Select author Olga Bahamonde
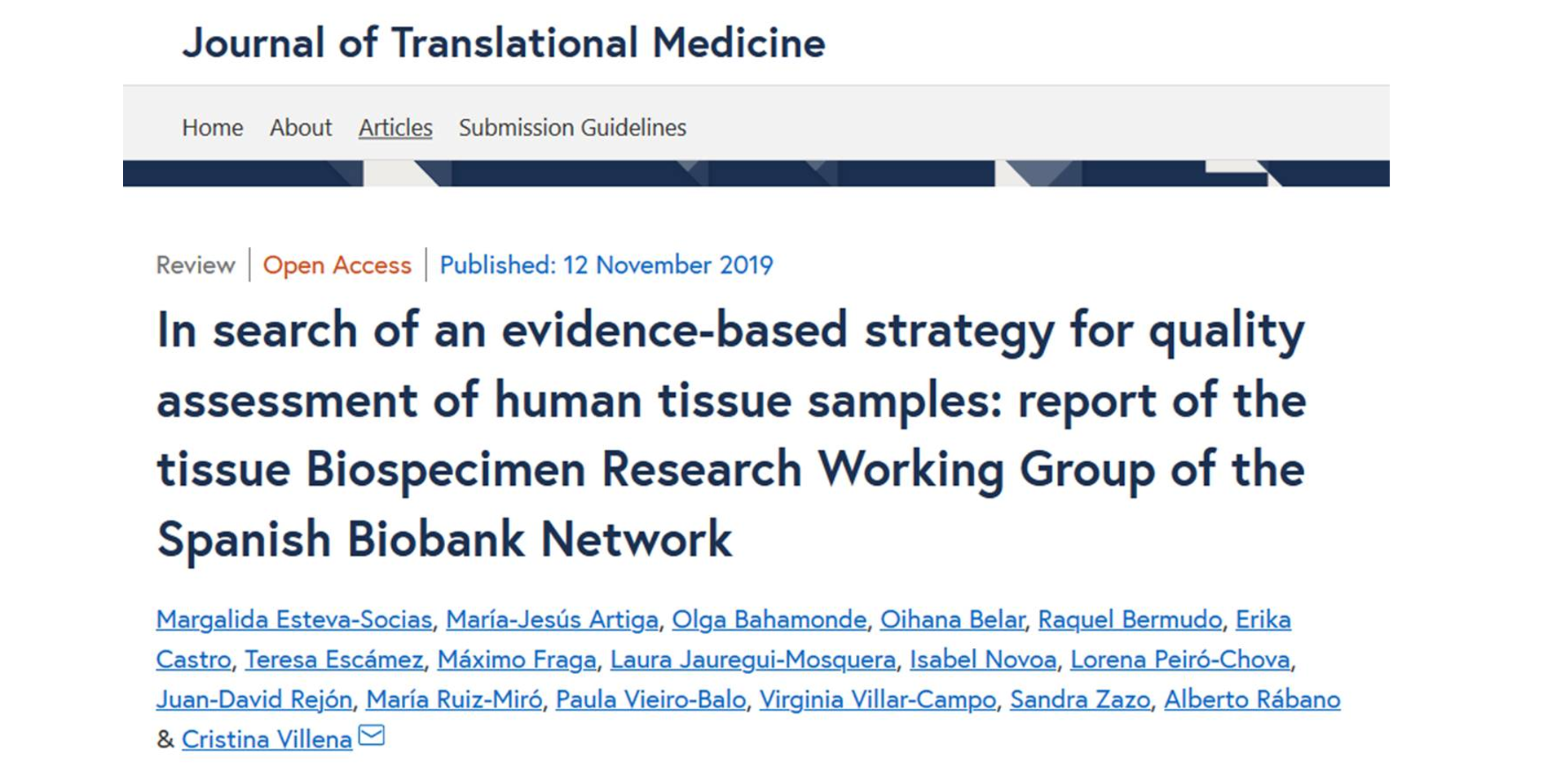1565x784 pixels. coord(769,619)
